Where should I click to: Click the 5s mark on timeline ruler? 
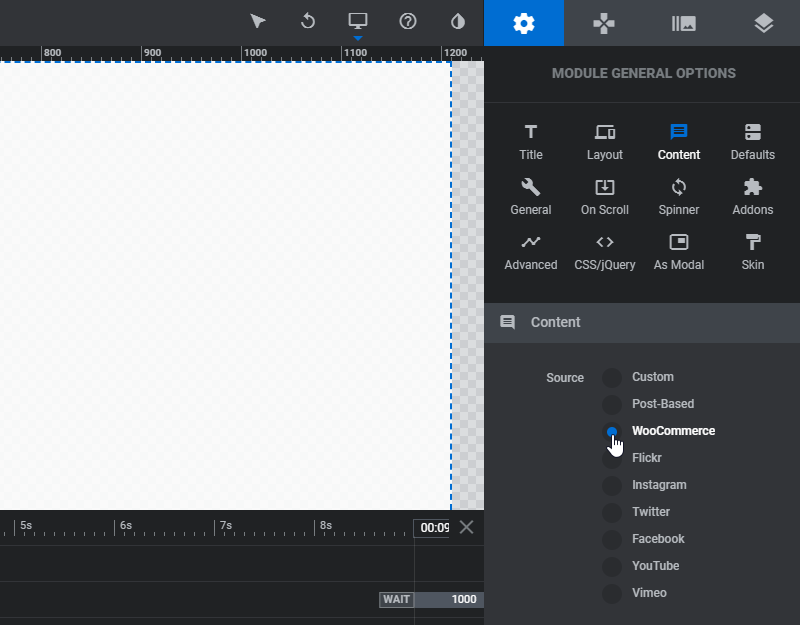coord(26,526)
